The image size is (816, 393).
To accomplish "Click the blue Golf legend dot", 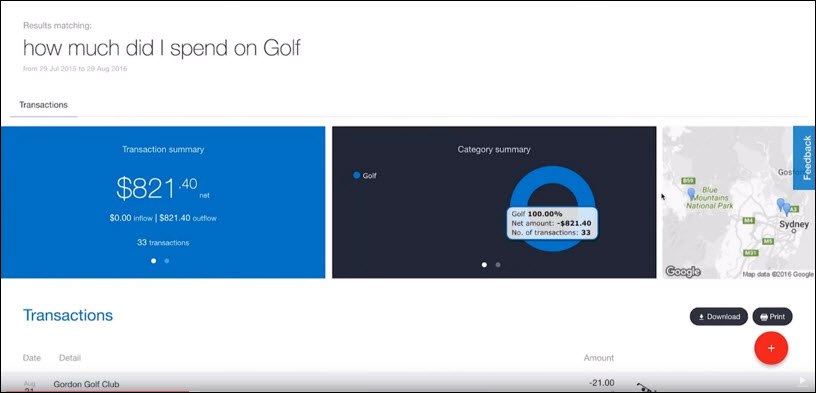I will coord(356,175).
